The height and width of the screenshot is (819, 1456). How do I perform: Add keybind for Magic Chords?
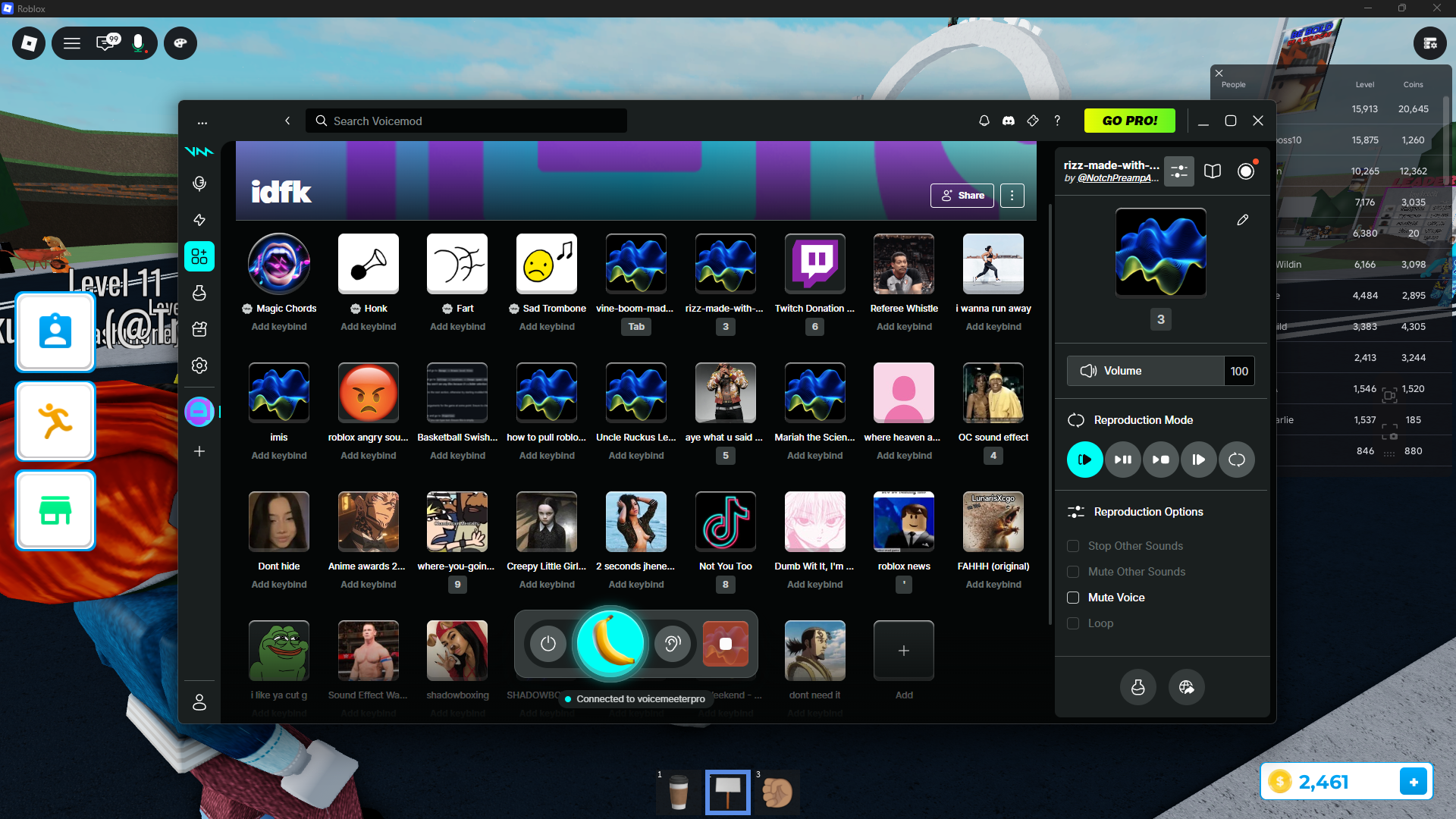[279, 327]
